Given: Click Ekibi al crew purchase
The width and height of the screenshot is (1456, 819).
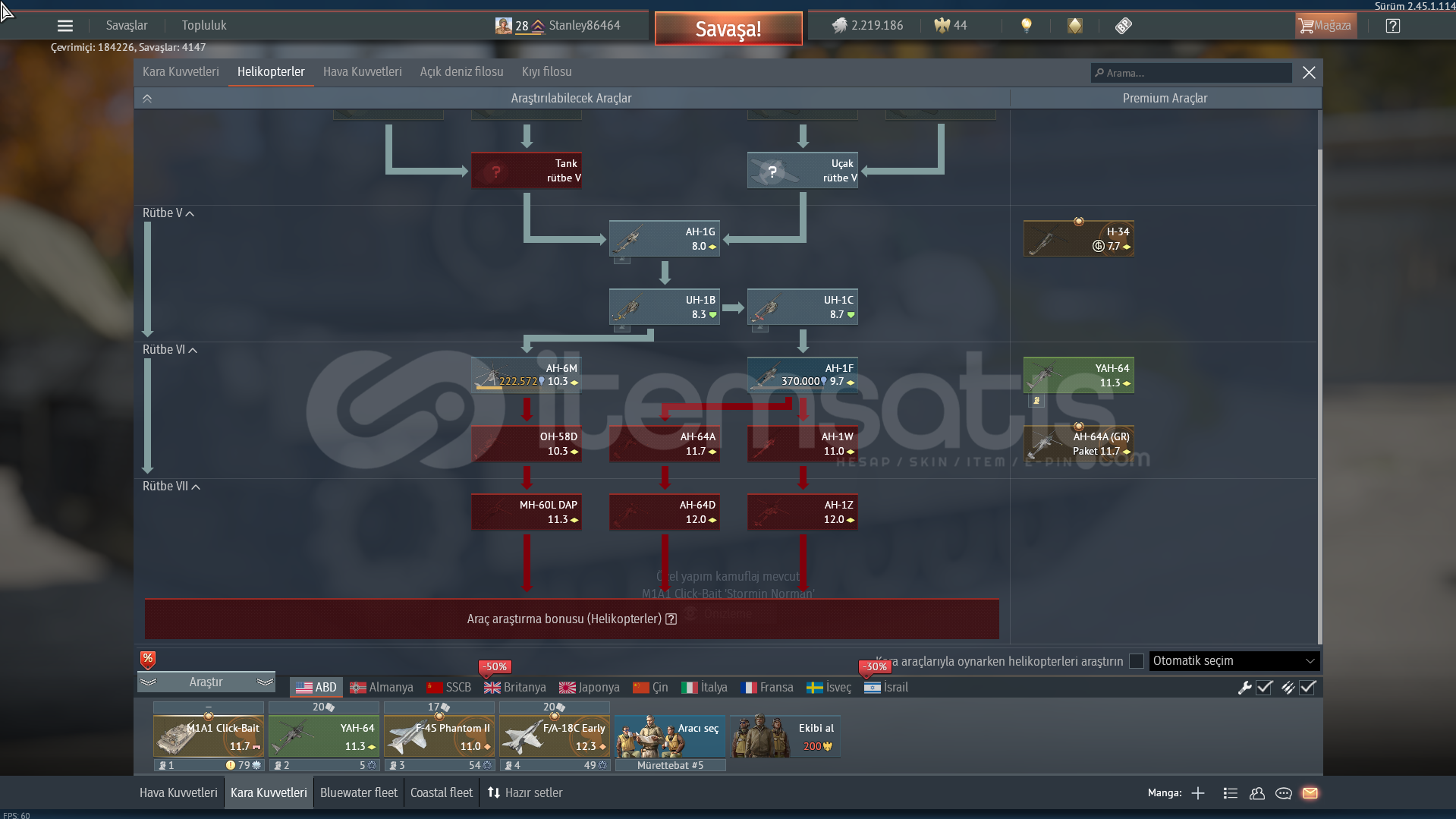Looking at the screenshot, I should 785,736.
